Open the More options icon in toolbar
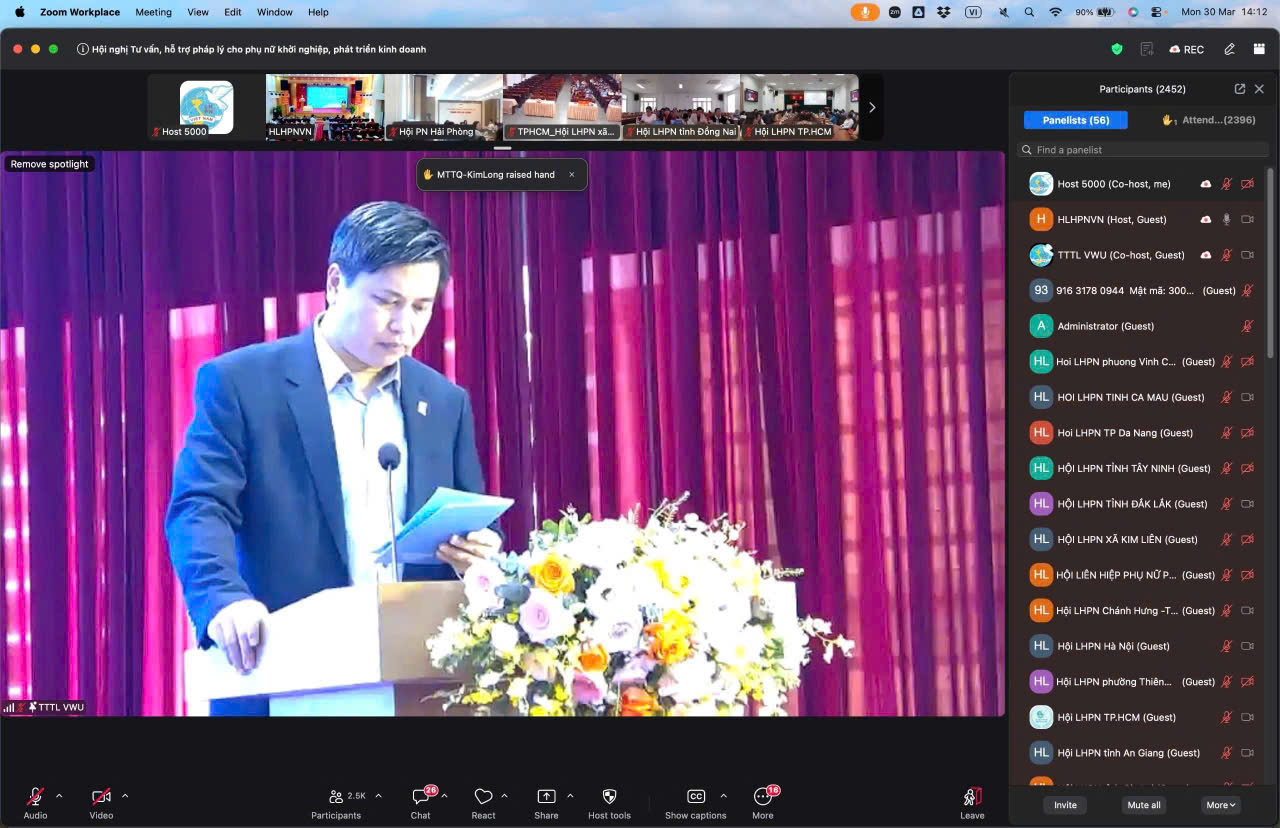The image size is (1280, 828). [763, 797]
